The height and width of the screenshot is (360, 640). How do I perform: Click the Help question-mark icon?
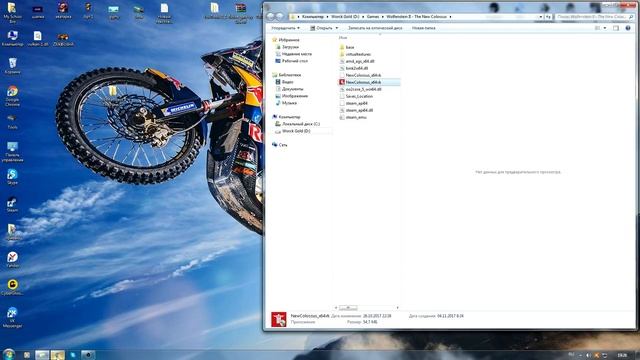click(x=628, y=28)
